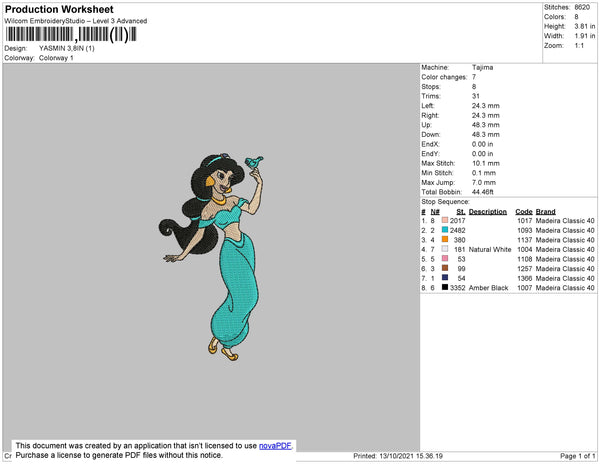
Task: Select stitch count 3352 for Amber Black
Action: click(x=458, y=288)
